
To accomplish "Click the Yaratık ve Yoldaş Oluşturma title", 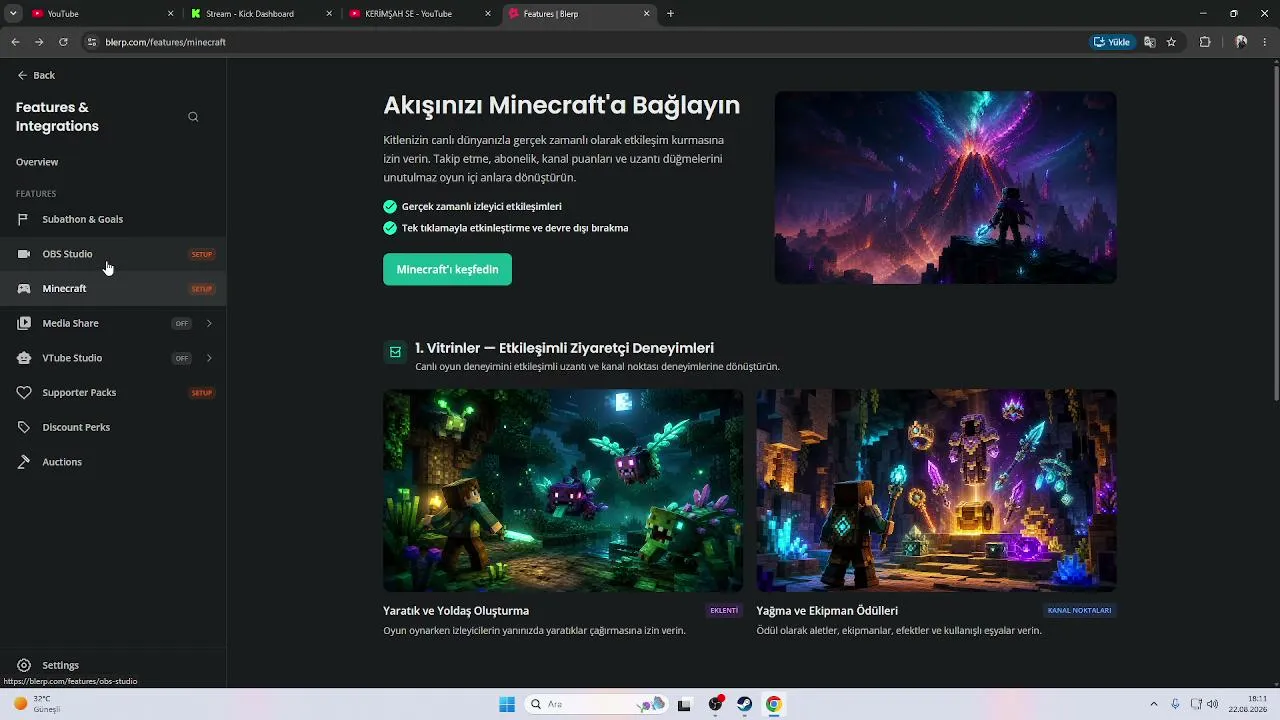I will coord(456,611).
